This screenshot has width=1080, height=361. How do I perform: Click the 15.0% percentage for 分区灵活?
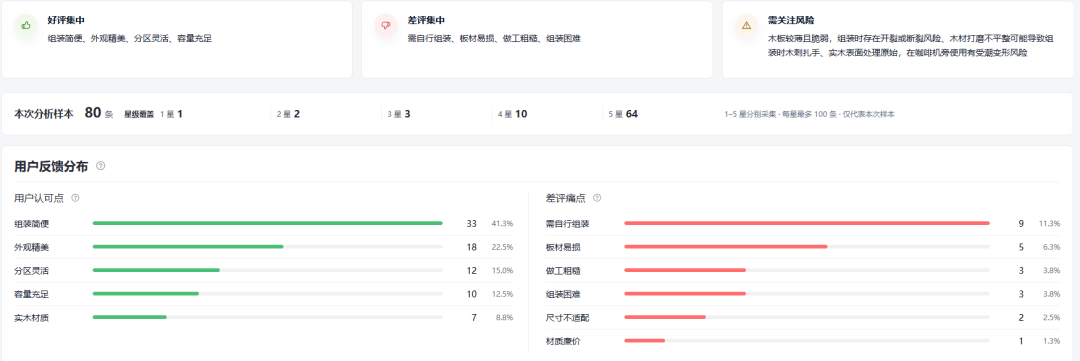(x=502, y=271)
